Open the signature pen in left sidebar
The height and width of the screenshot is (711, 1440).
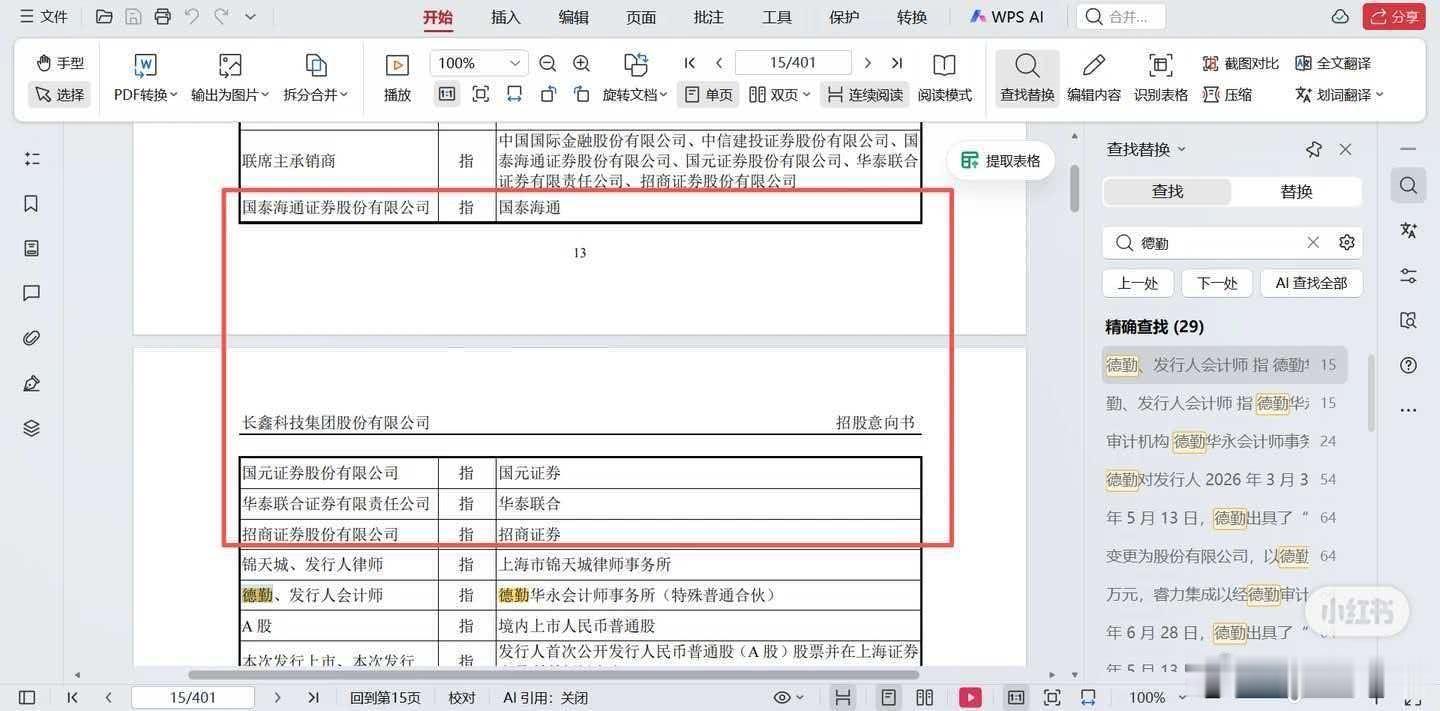point(32,383)
